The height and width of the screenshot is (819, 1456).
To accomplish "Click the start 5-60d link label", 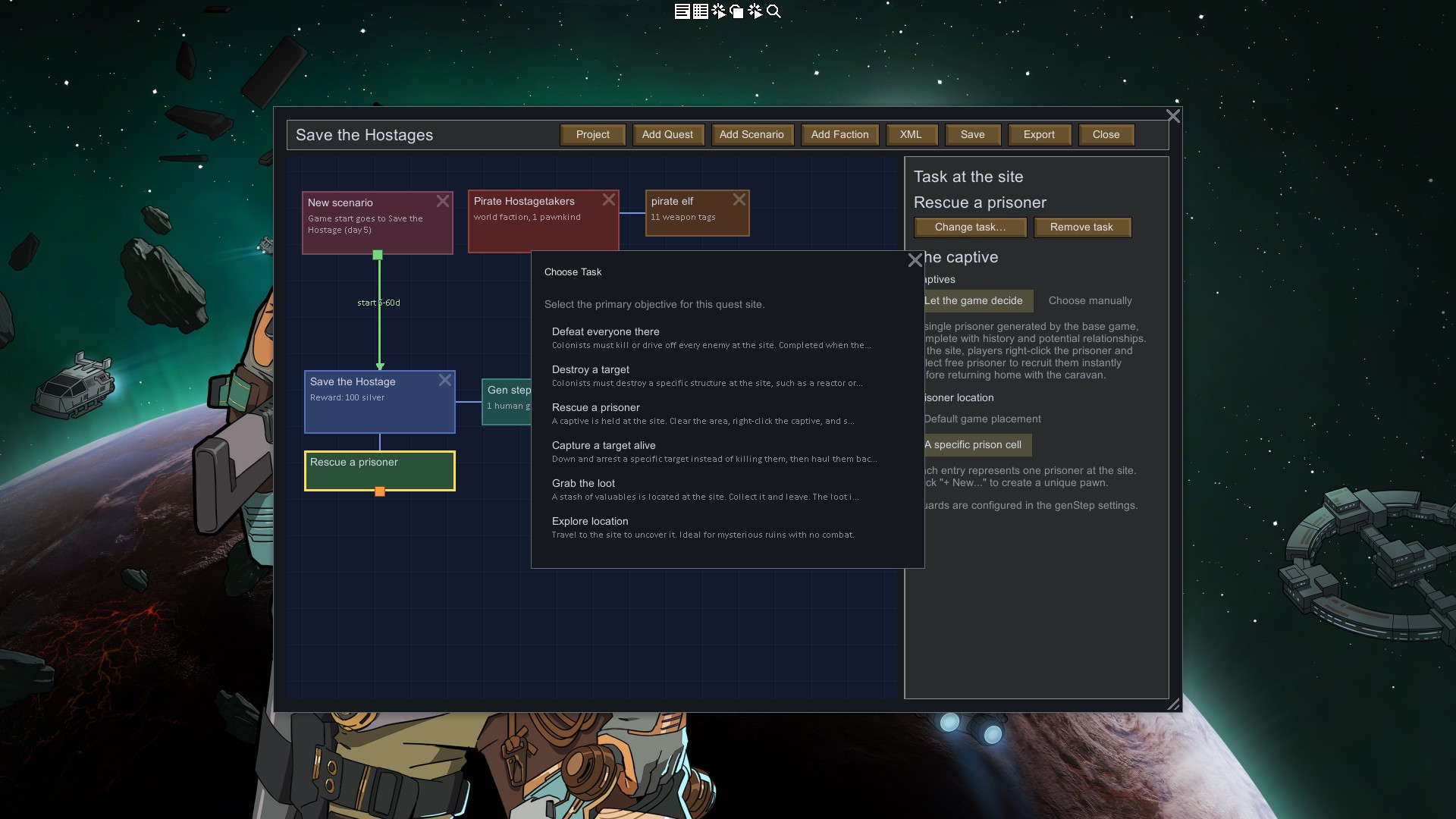I will (x=378, y=303).
